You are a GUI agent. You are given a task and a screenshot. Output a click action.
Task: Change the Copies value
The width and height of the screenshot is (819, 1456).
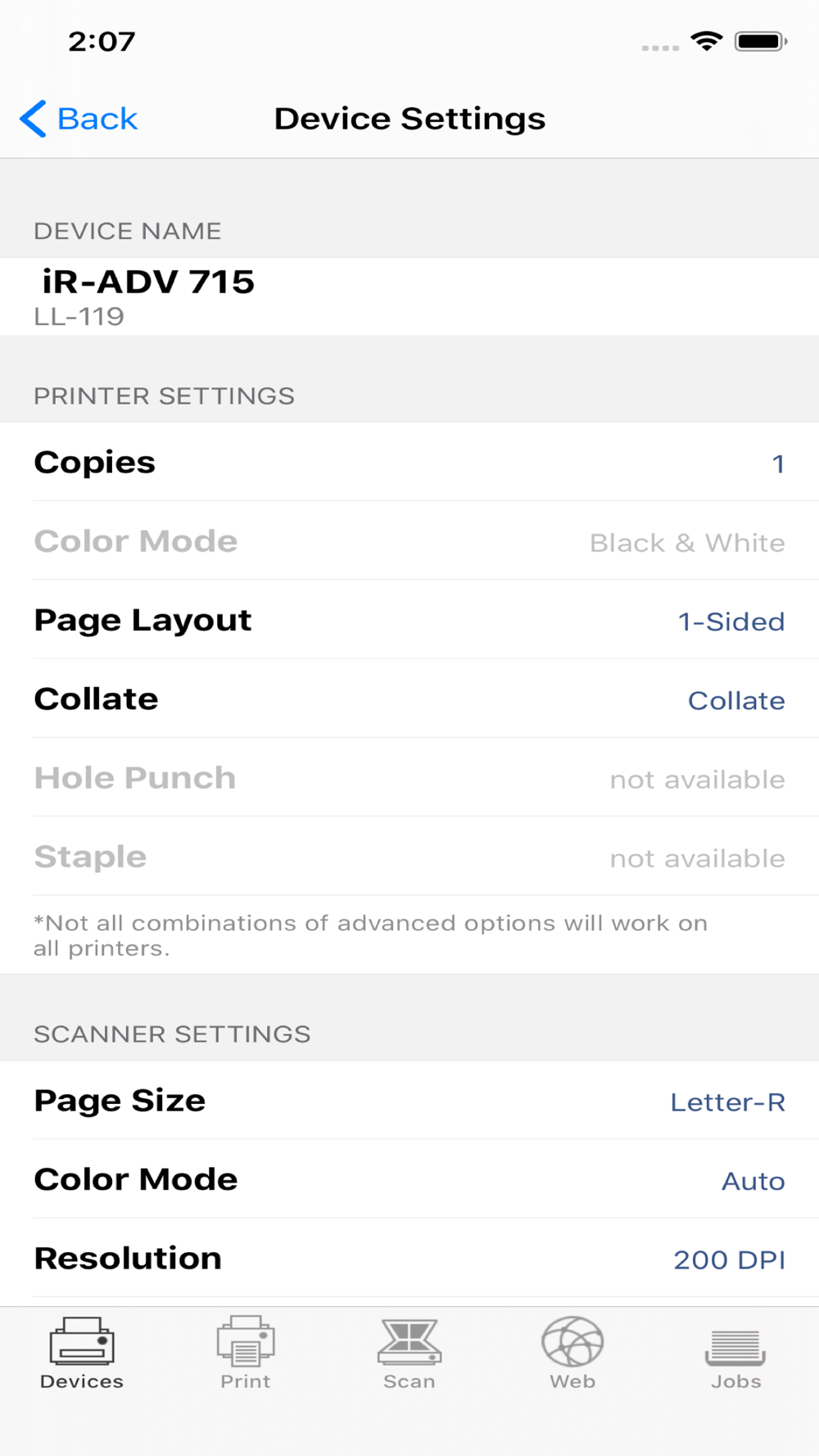tap(777, 464)
